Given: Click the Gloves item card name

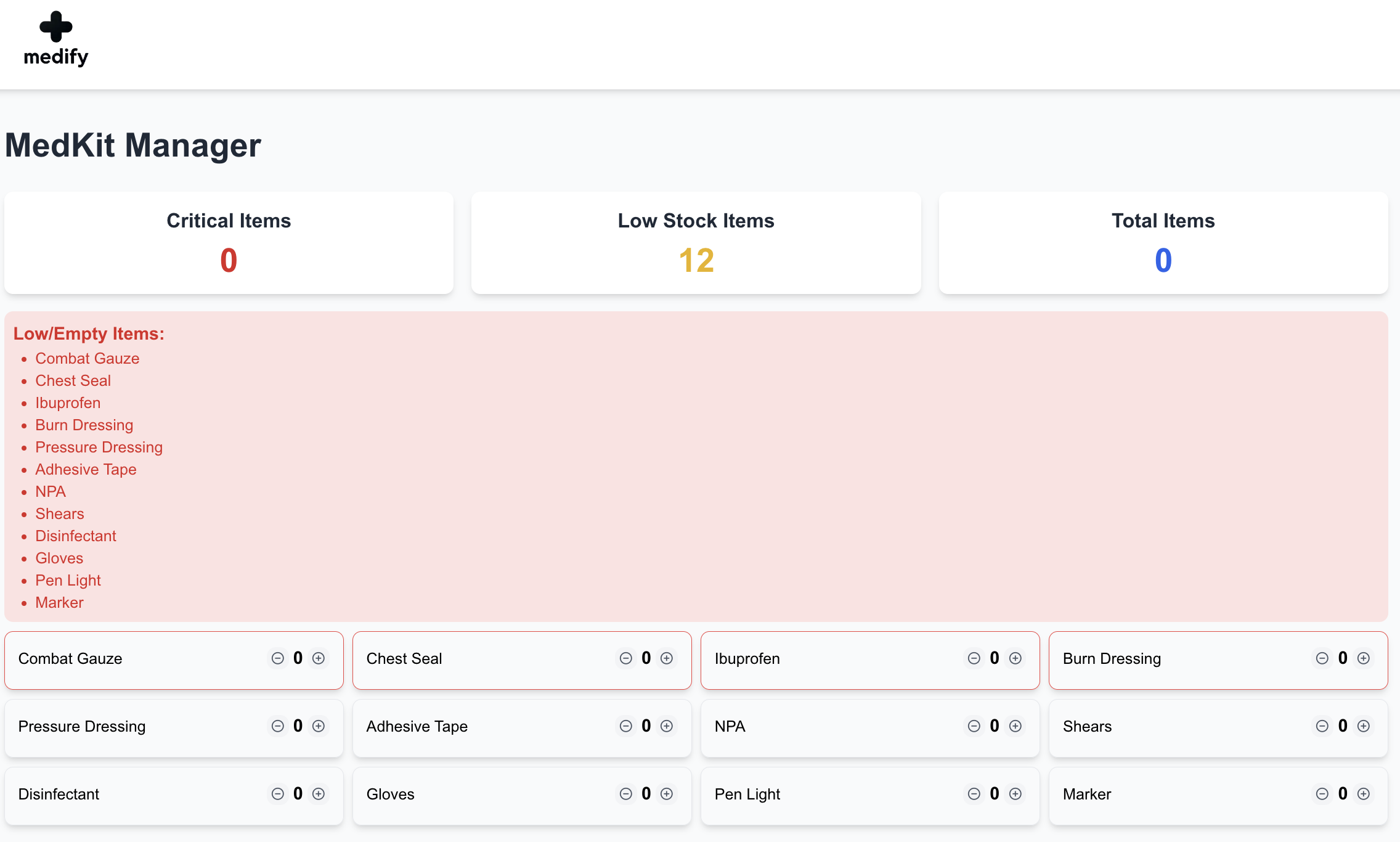Looking at the screenshot, I should 391,795.
